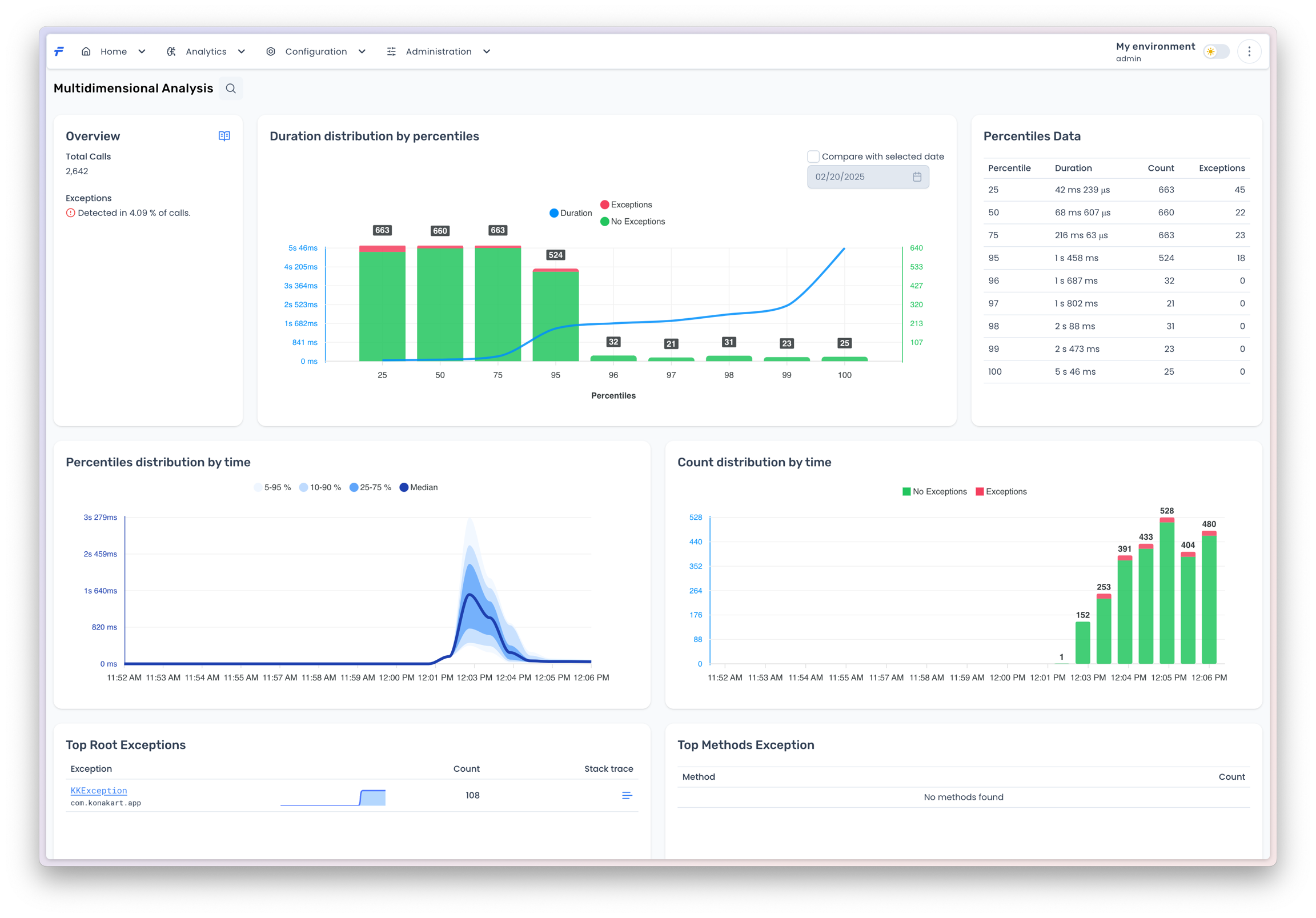Click the Median legend color swatch
The image size is (1316, 918).
(403, 487)
